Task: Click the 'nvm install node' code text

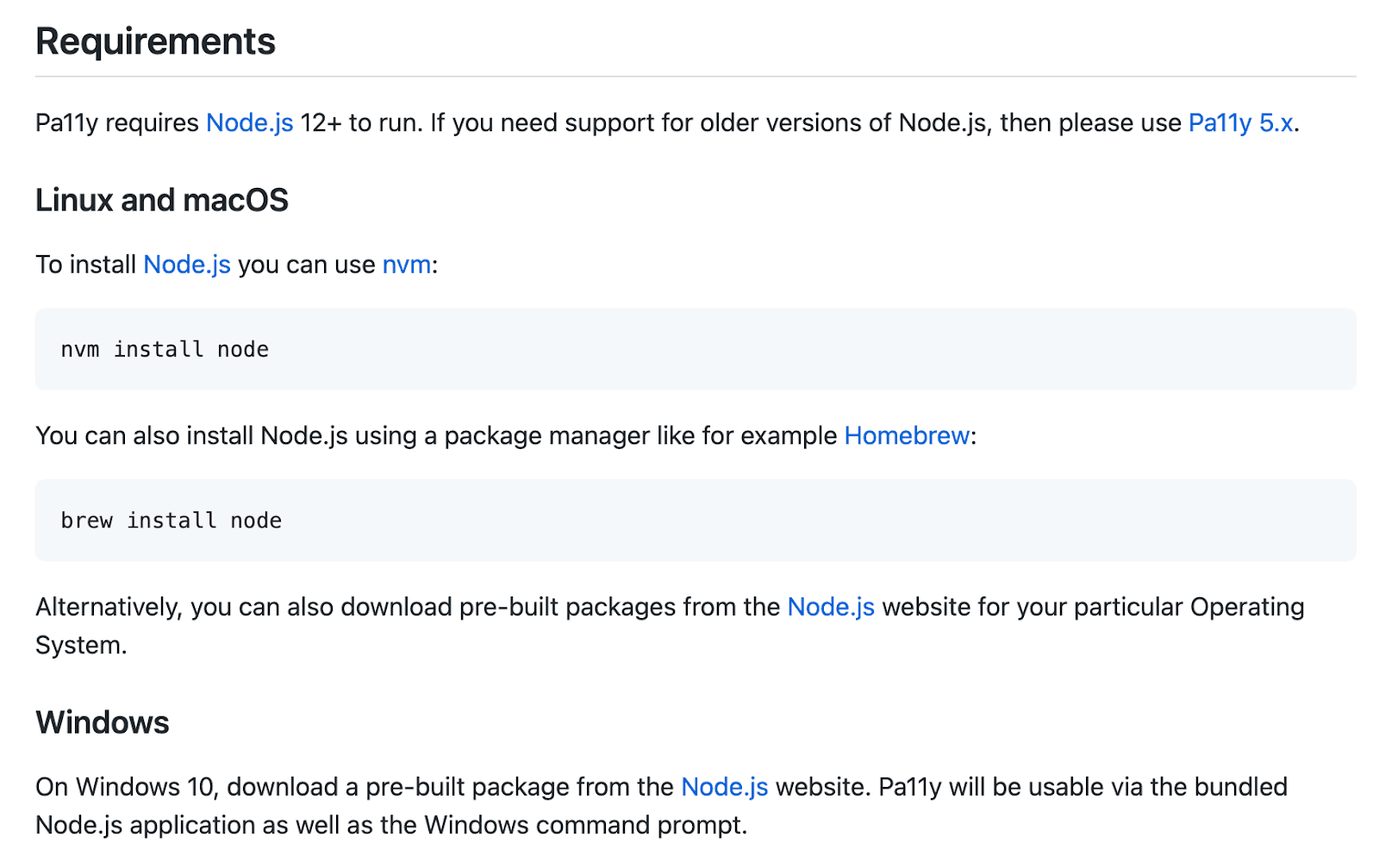Action: pyautogui.click(x=165, y=350)
